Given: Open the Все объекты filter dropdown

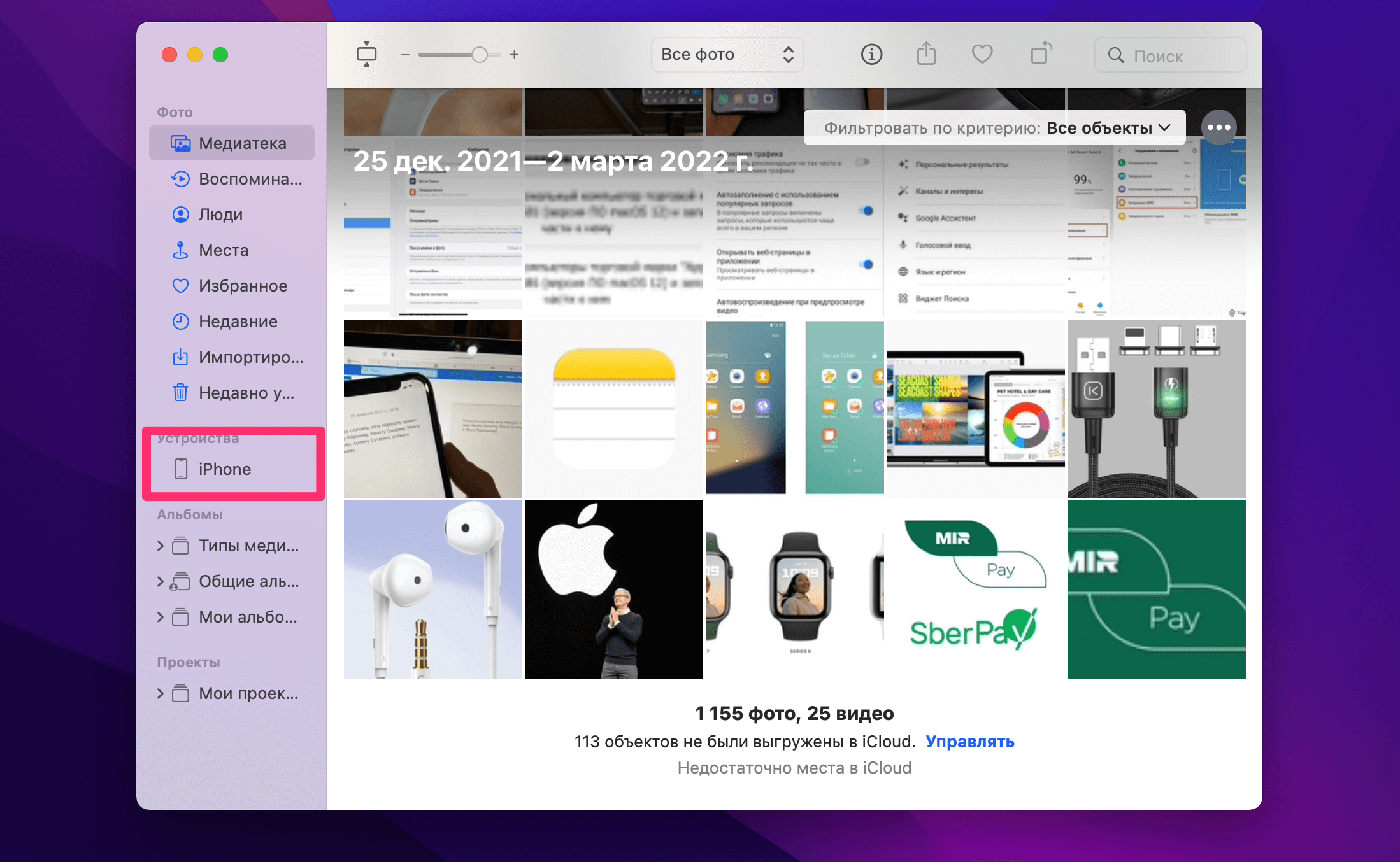Looking at the screenshot, I should (x=1108, y=128).
